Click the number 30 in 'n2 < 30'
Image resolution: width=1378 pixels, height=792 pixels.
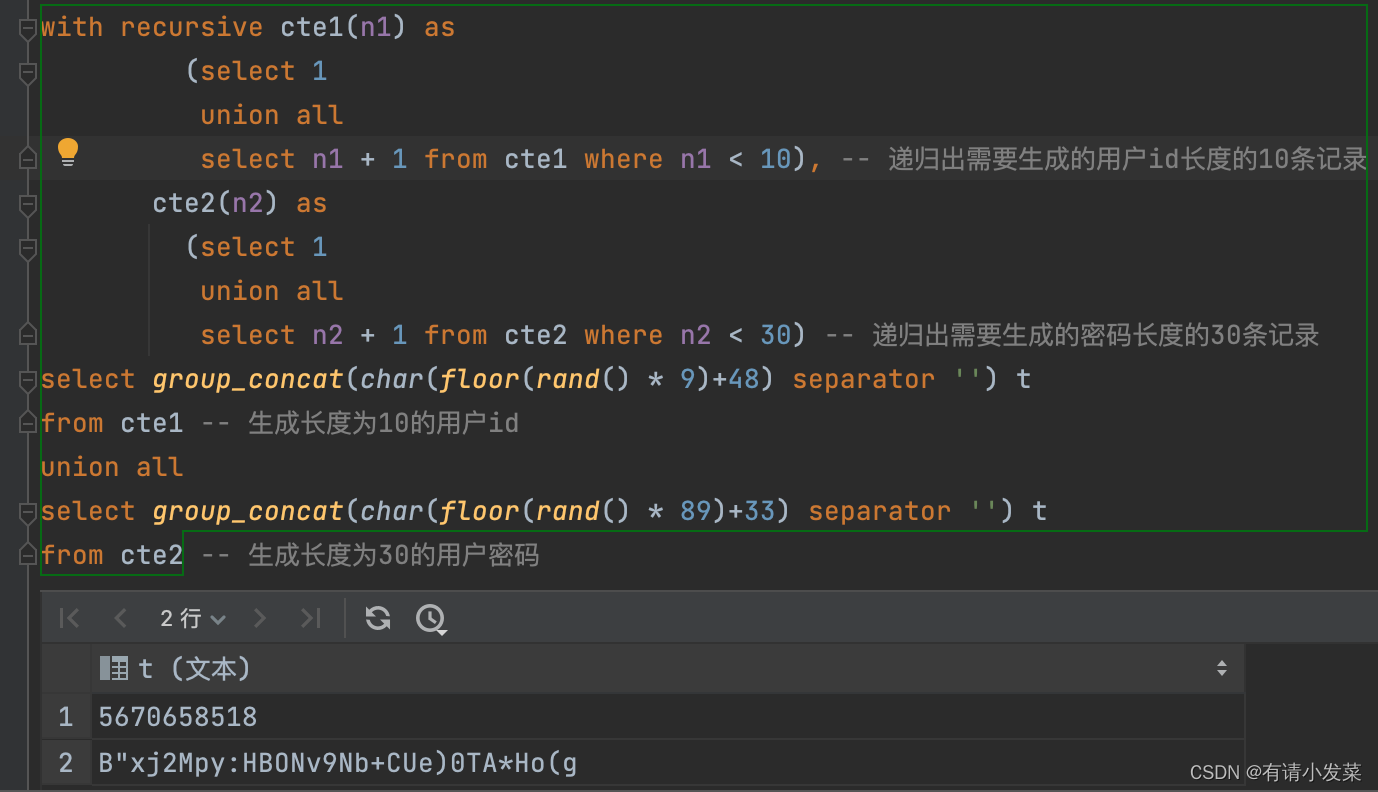click(776, 335)
